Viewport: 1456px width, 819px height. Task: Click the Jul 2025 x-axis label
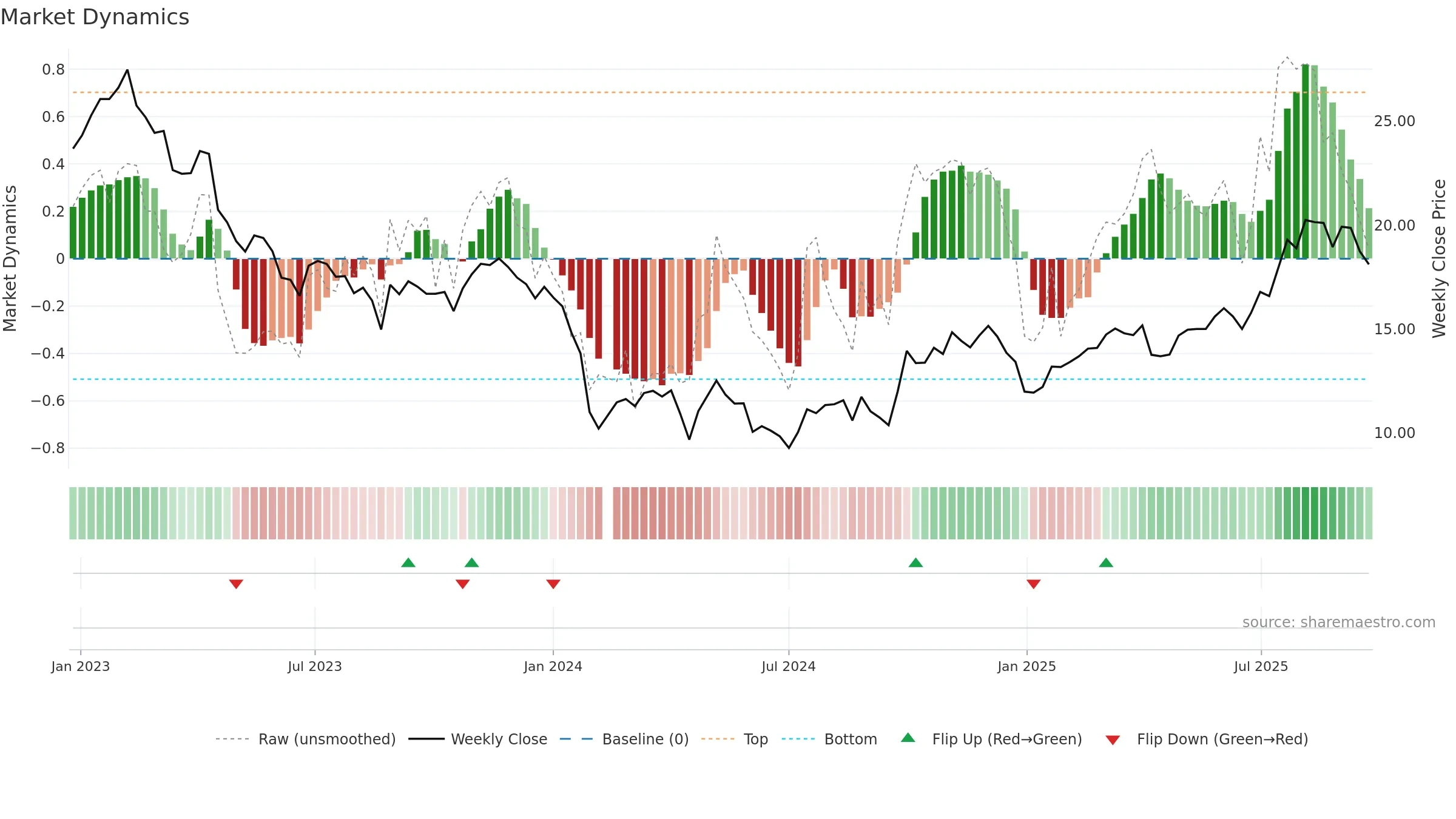tap(1261, 666)
